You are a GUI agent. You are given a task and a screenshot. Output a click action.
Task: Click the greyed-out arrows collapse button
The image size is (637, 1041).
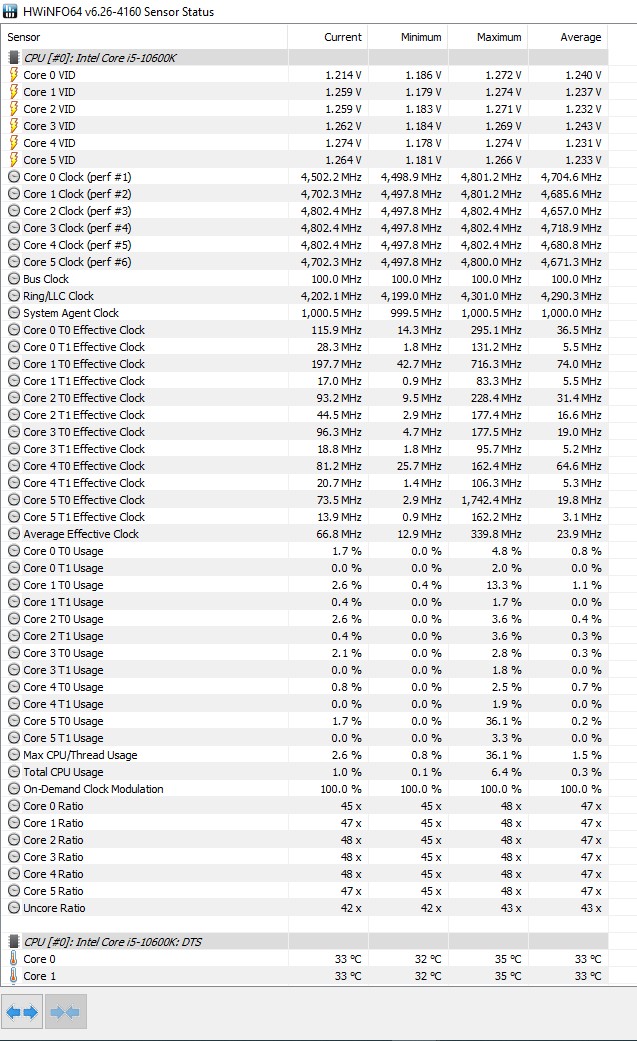tap(64, 1012)
